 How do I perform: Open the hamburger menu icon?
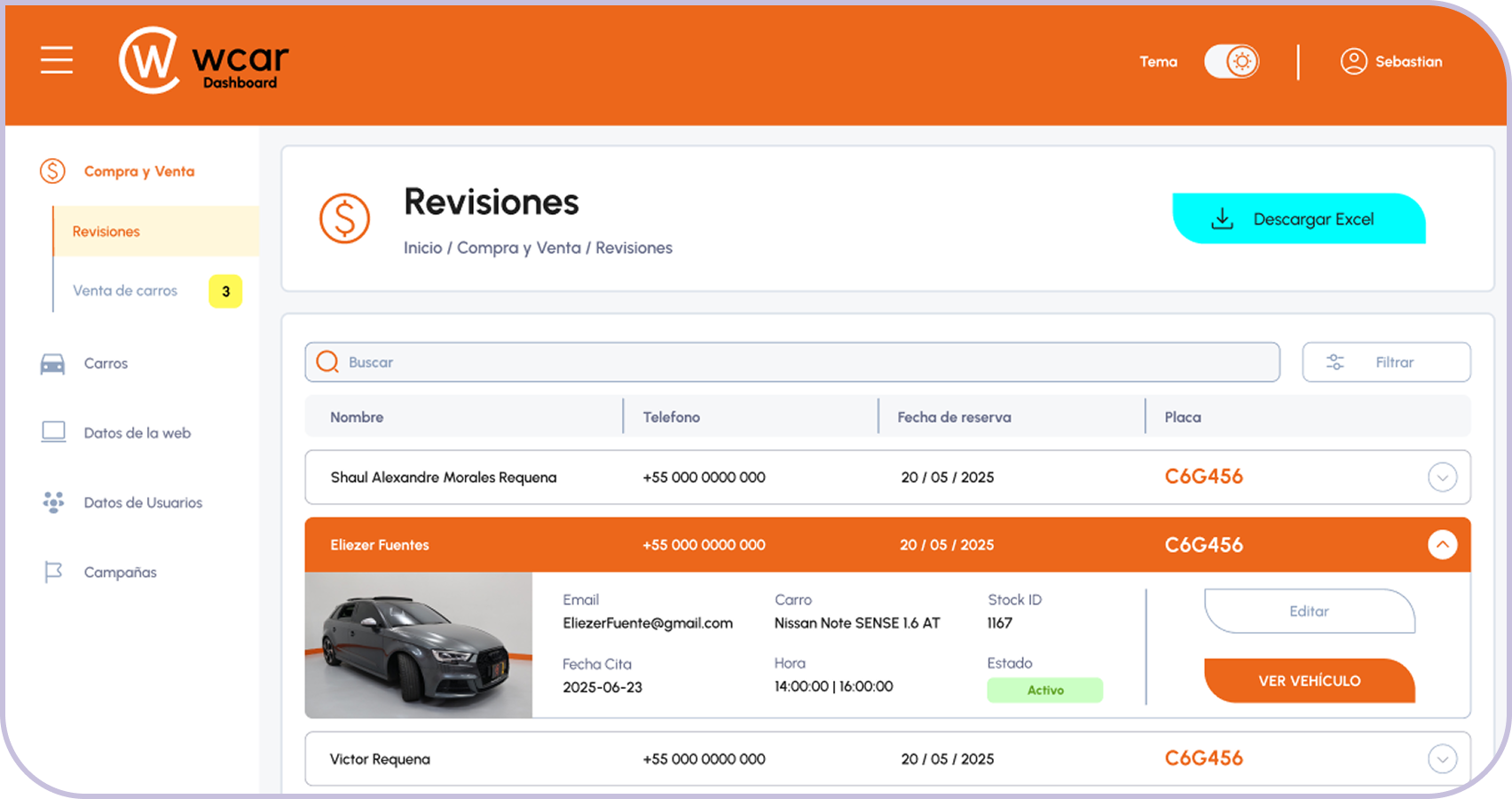tap(57, 60)
